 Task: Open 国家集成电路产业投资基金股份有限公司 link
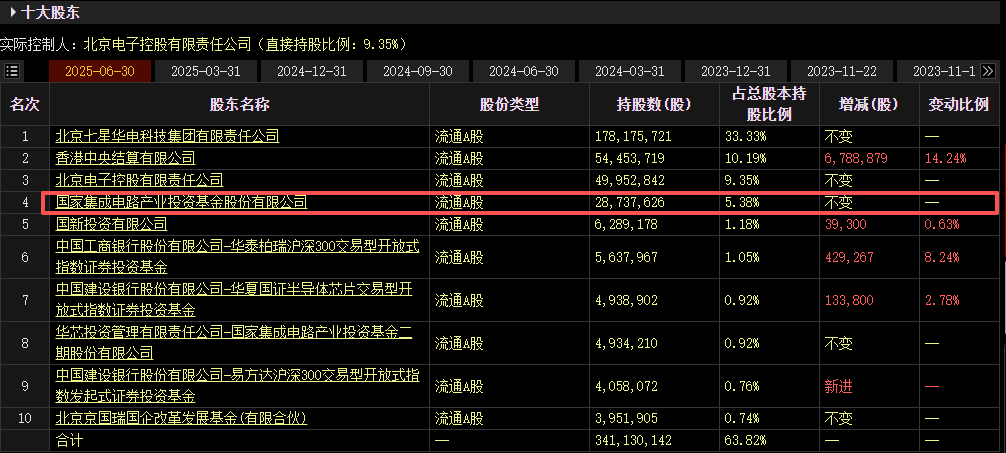tap(182, 202)
